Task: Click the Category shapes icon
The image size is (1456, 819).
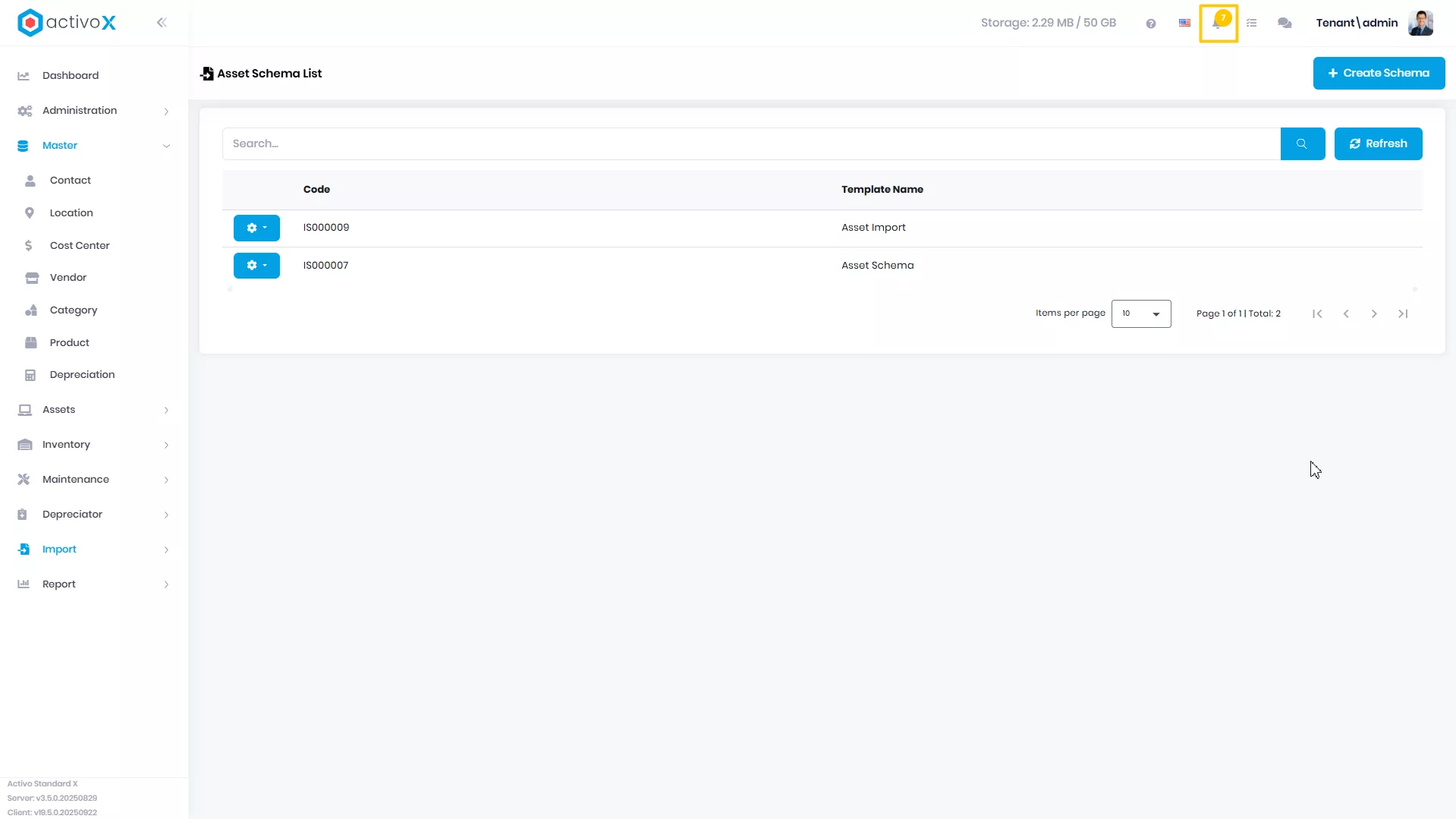Action: 31,310
